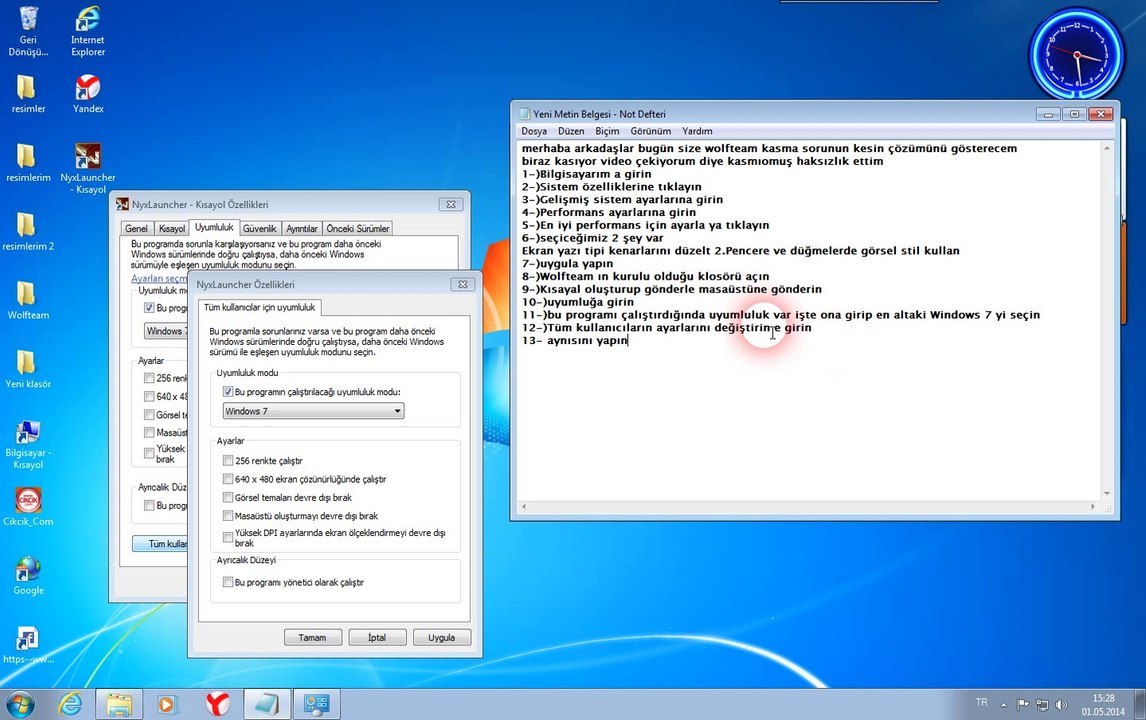Image resolution: width=1146 pixels, height=720 pixels.
Task: Select the Google desktop shortcut
Action: [28, 575]
